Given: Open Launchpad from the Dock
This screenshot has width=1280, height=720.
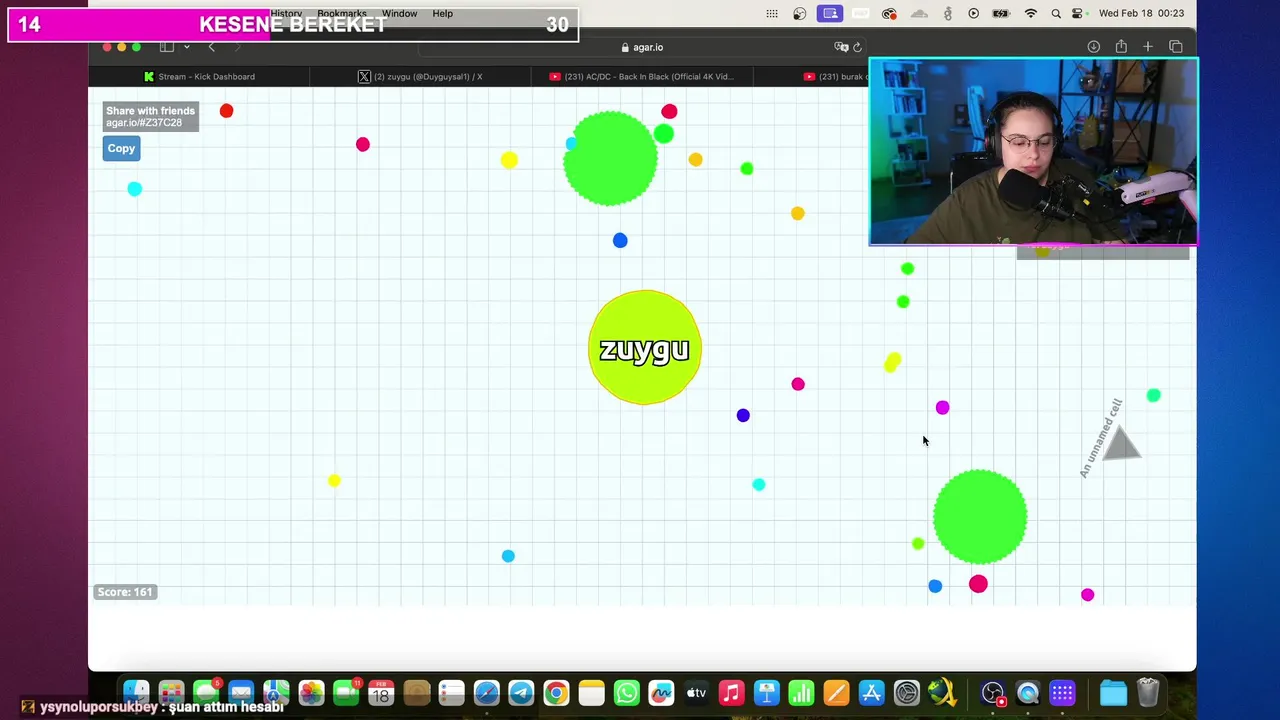Looking at the screenshot, I should (171, 693).
